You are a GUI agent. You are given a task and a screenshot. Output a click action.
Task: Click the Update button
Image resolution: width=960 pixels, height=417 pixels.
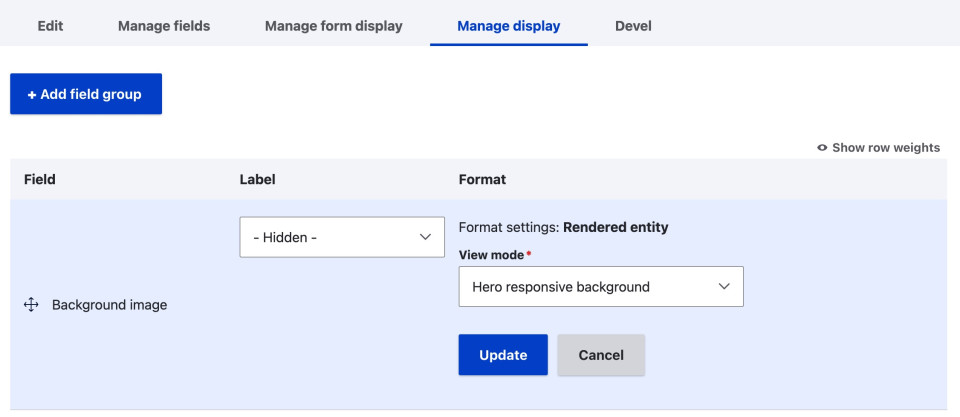(503, 355)
